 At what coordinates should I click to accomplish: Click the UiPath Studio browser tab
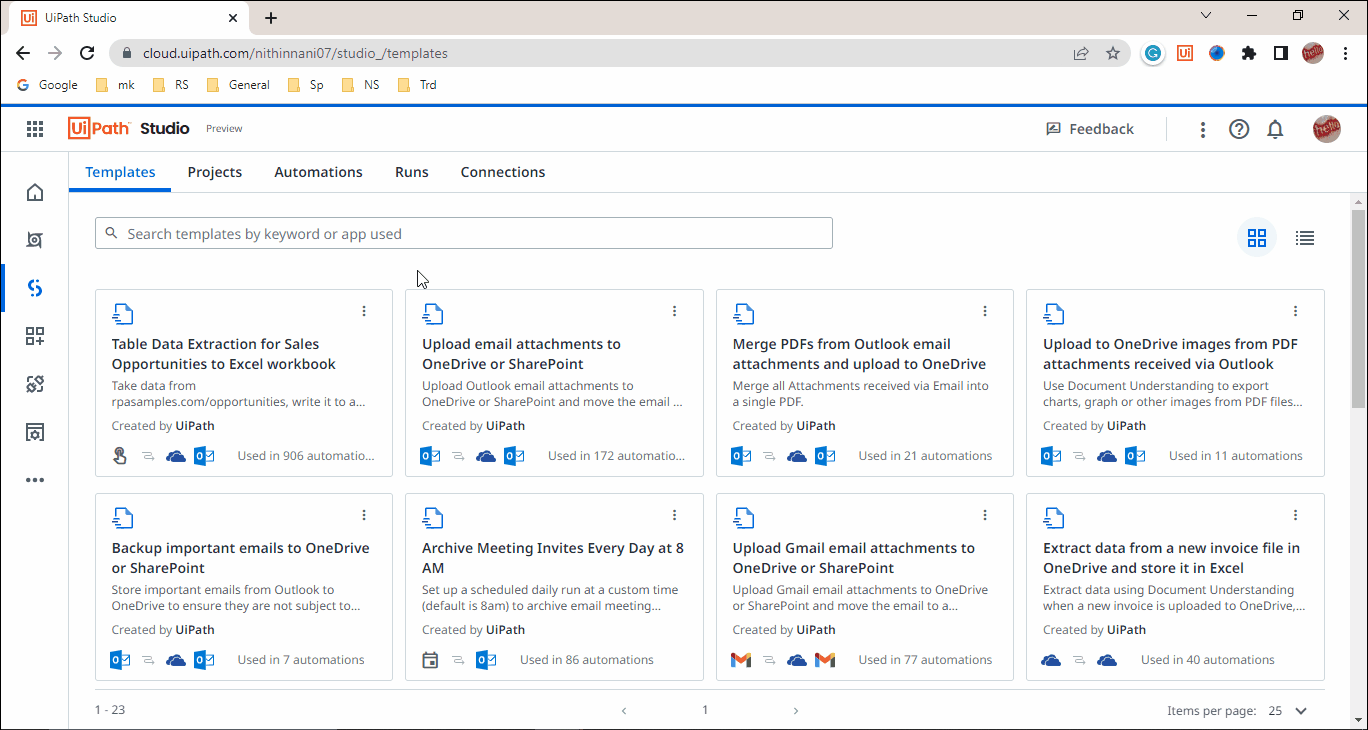130,18
